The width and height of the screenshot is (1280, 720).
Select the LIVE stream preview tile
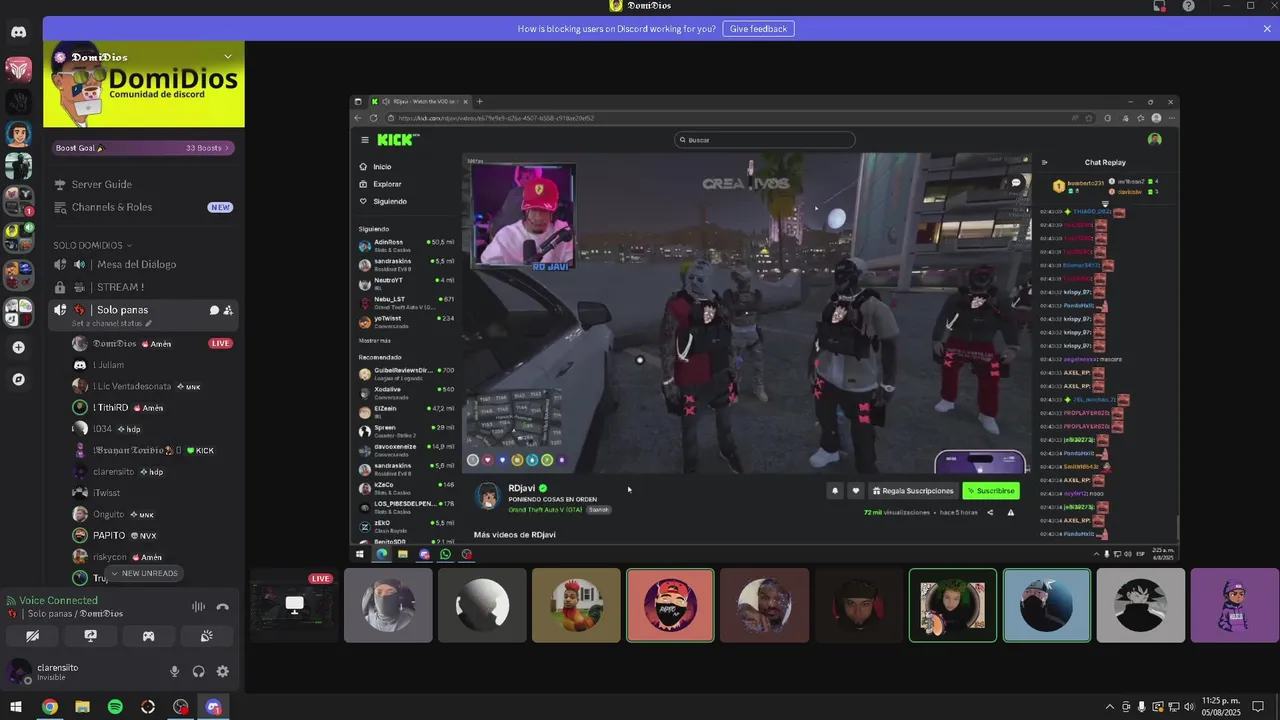coord(294,605)
